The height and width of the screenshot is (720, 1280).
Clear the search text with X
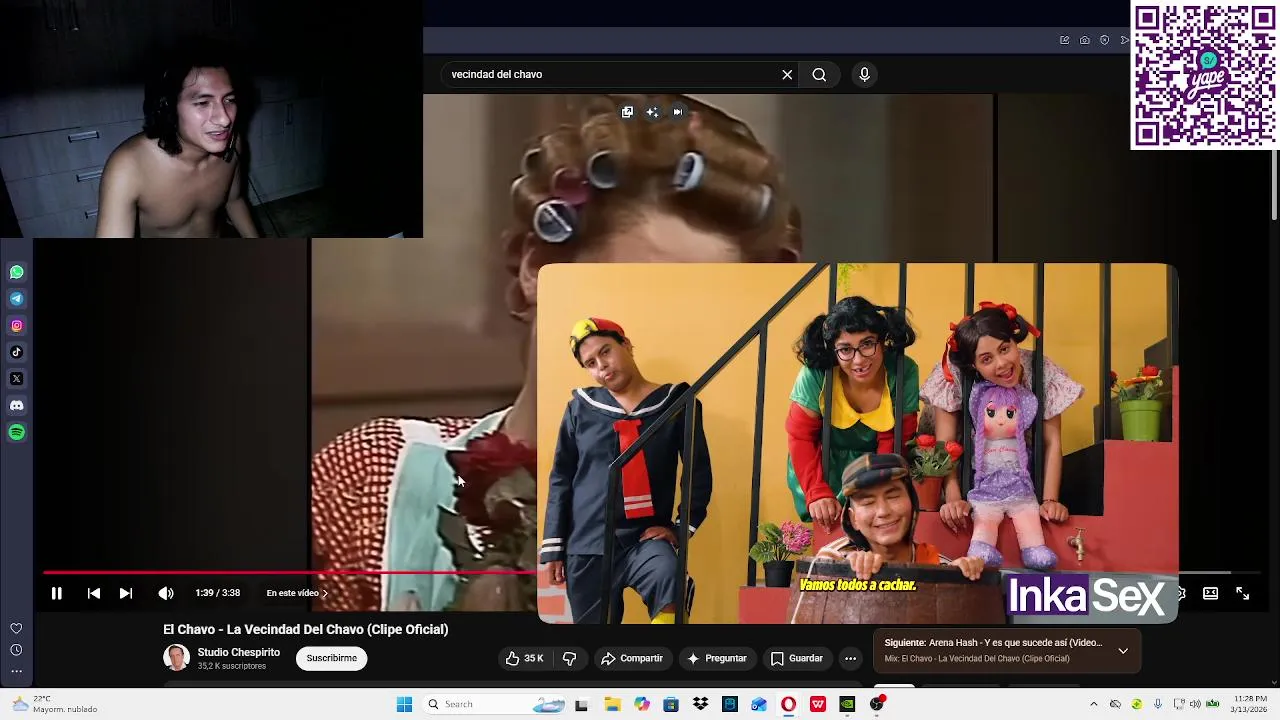pyautogui.click(x=787, y=74)
